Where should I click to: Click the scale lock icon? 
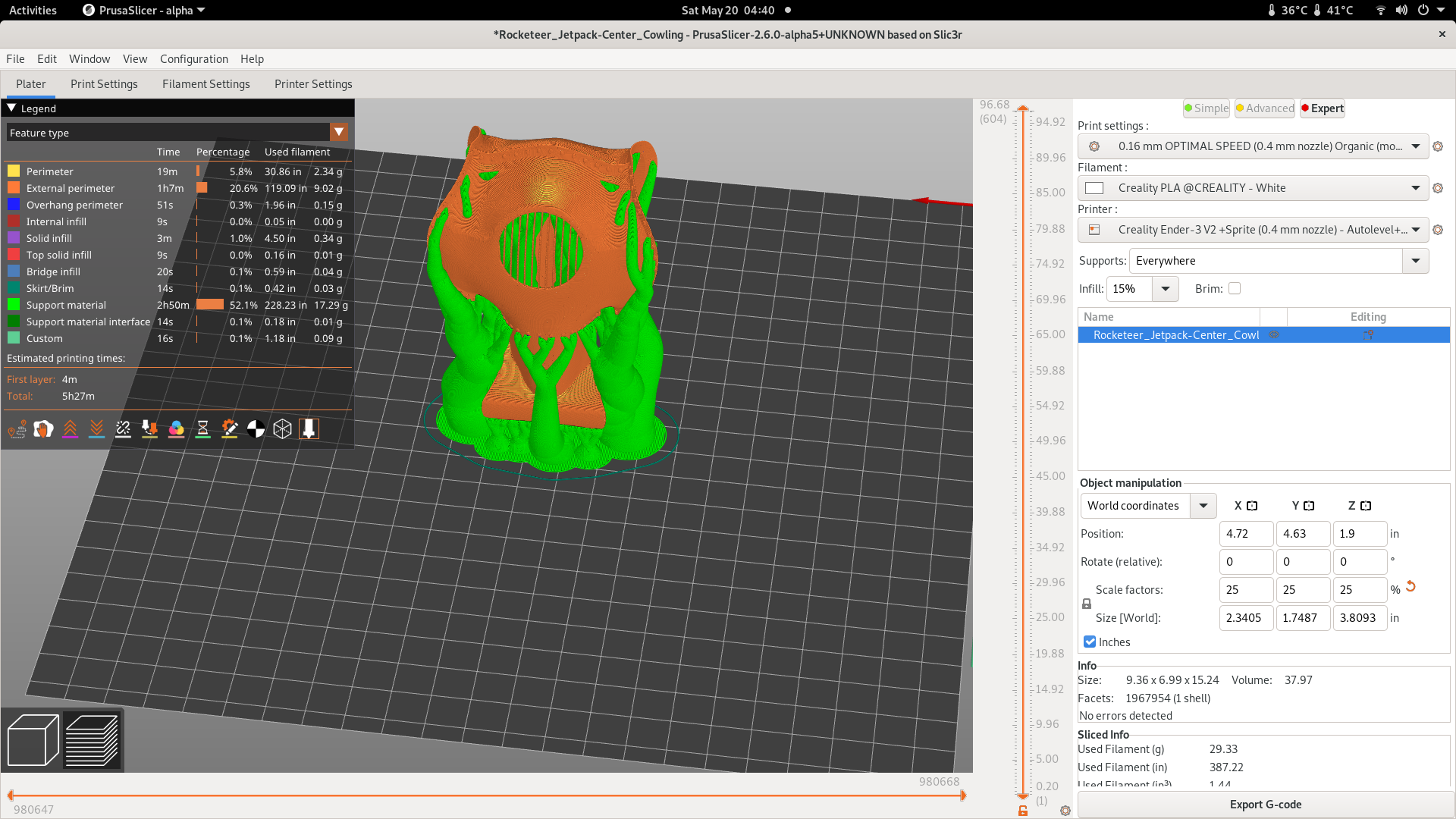1087,604
